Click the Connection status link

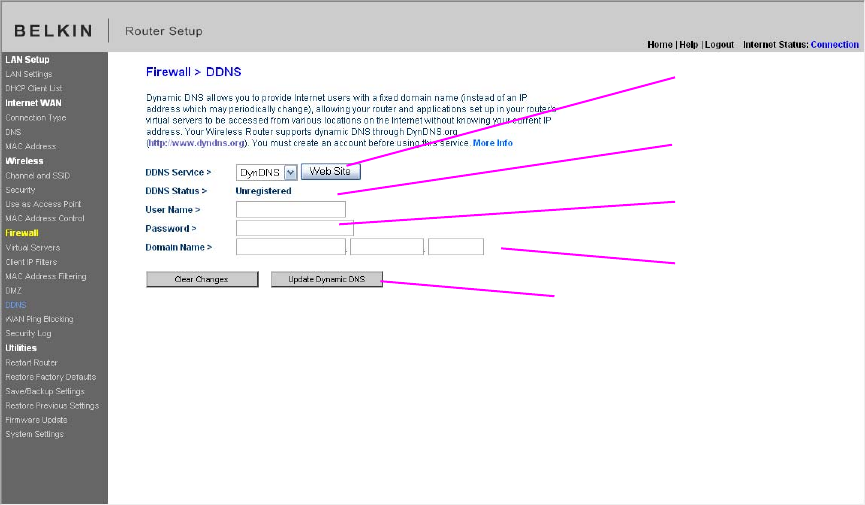click(835, 45)
